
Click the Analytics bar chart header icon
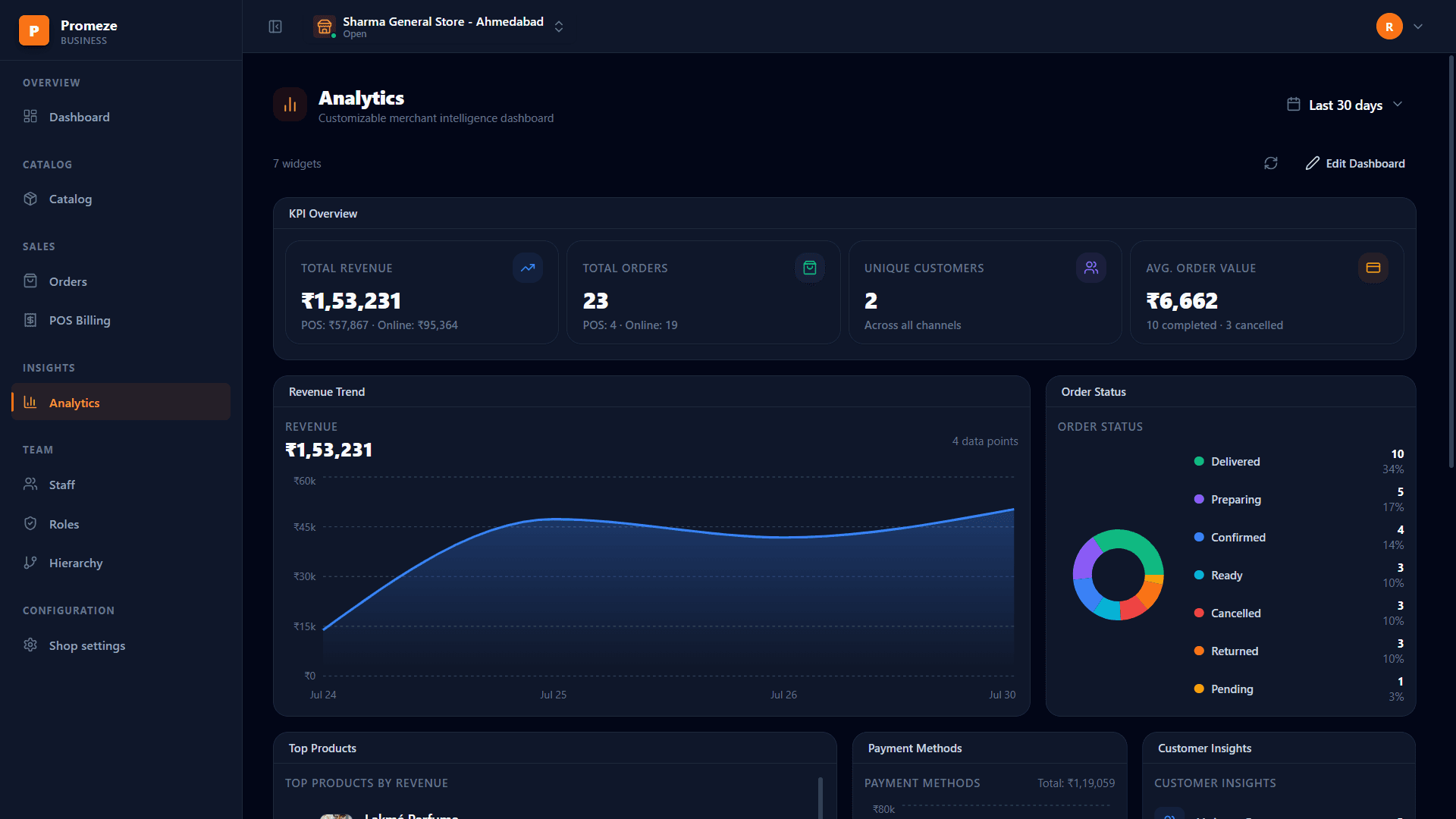coord(290,105)
